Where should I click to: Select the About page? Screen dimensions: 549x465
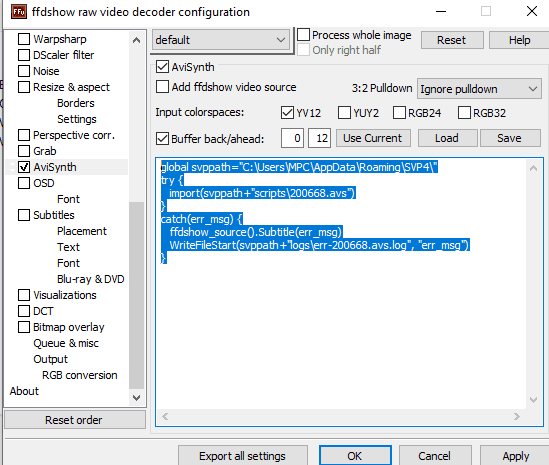pos(24,391)
